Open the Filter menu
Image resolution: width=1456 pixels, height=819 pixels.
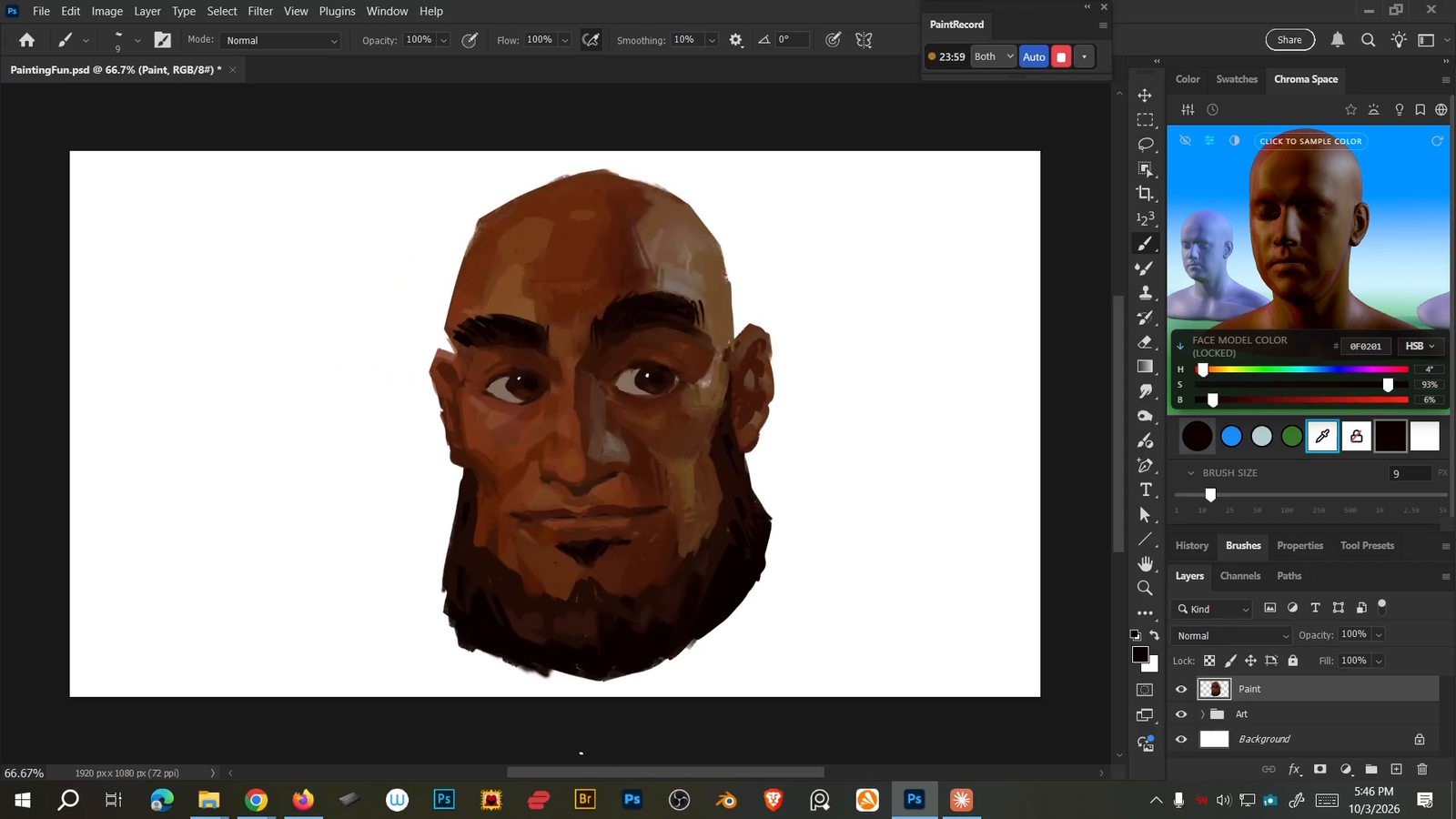[260, 11]
